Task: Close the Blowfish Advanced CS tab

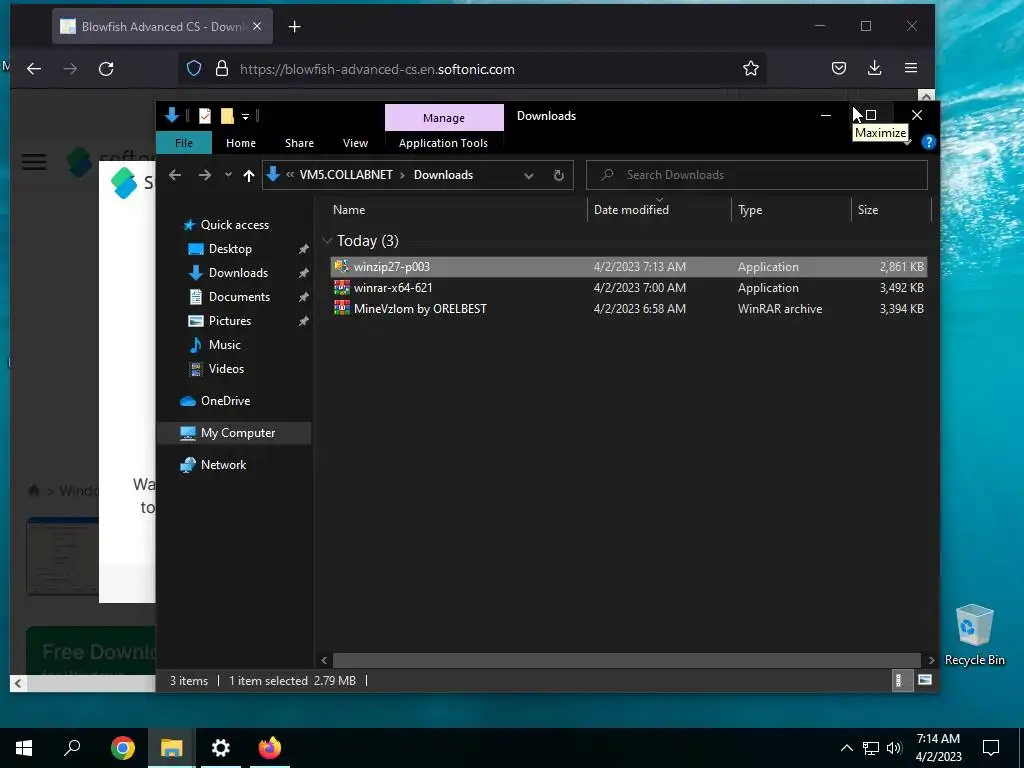Action: 257,27
